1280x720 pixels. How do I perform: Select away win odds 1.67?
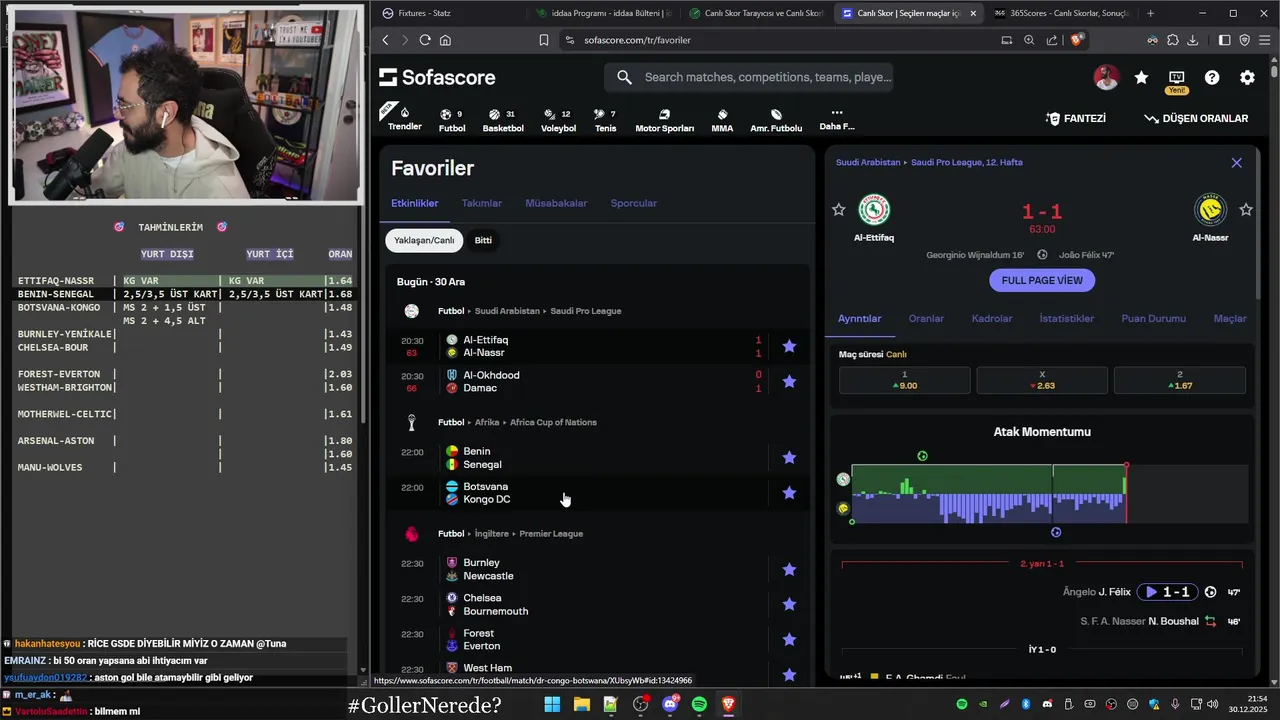[x=1180, y=380]
